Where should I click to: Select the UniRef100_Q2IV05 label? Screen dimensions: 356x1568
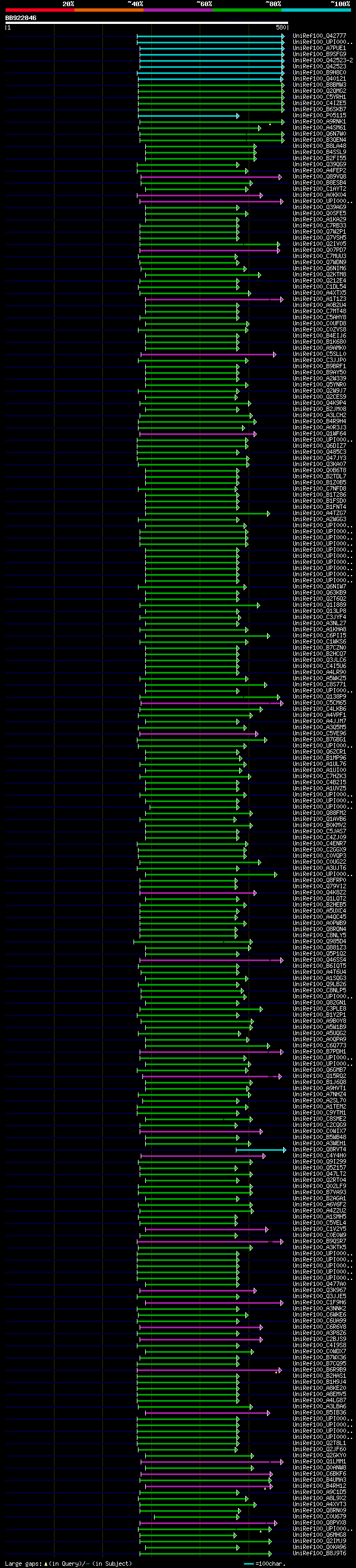(x=319, y=244)
